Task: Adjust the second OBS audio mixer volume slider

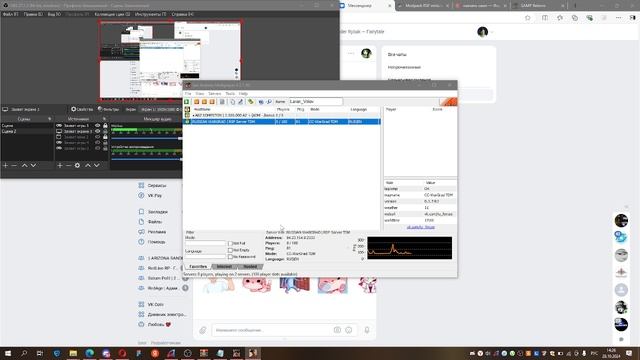Action: point(147,159)
